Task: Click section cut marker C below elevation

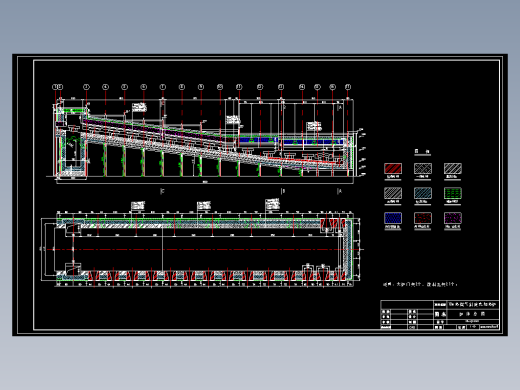Action: click(x=162, y=191)
